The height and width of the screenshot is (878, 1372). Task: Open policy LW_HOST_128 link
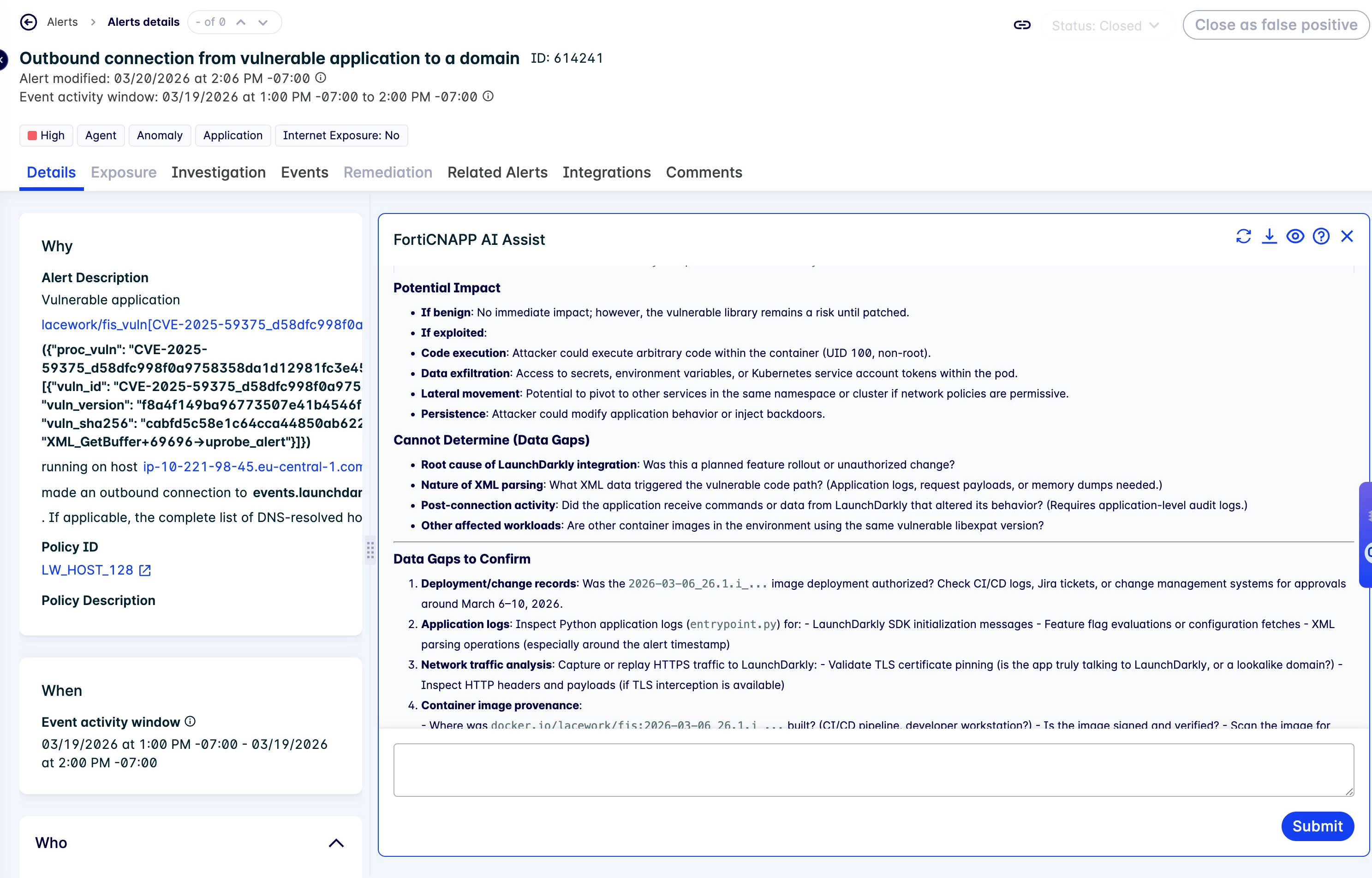click(87, 570)
